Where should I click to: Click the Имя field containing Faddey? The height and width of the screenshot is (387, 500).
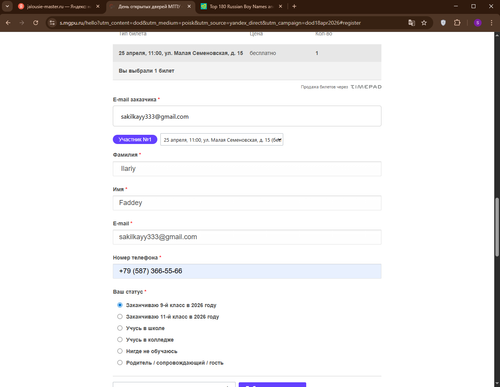tap(247, 203)
